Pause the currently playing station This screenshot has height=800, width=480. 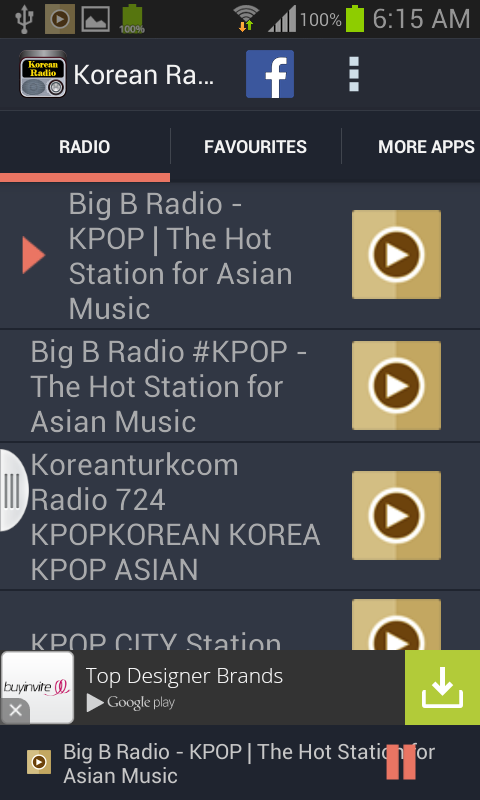401,762
